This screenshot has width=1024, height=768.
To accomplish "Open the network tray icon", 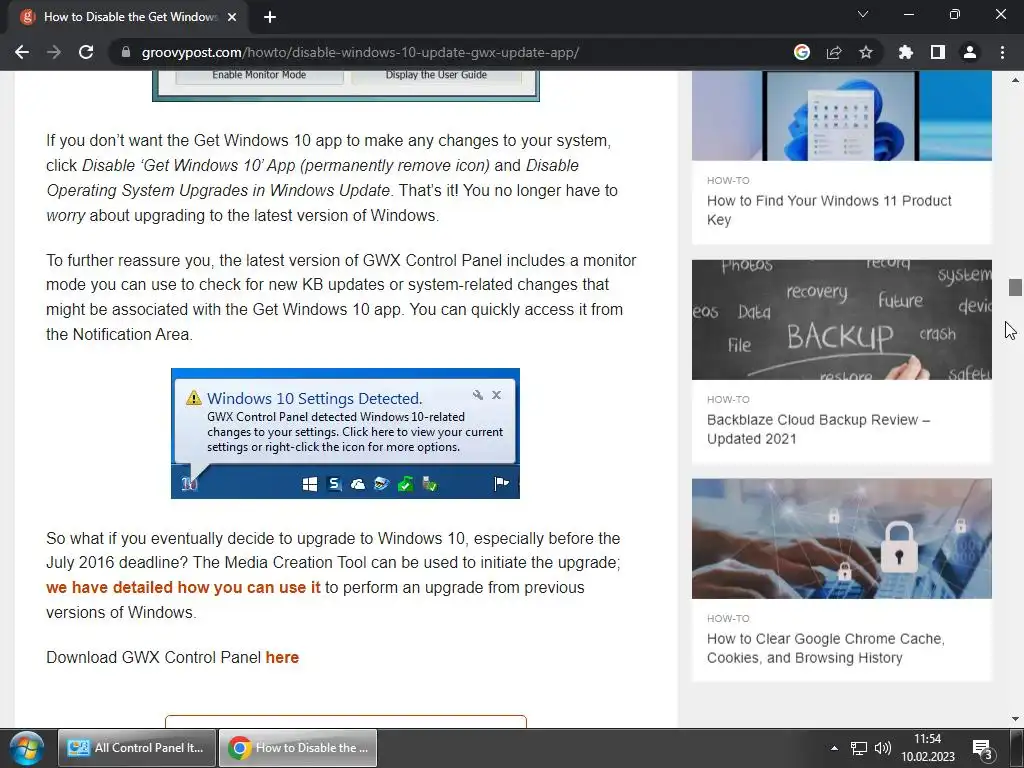I will [x=859, y=748].
